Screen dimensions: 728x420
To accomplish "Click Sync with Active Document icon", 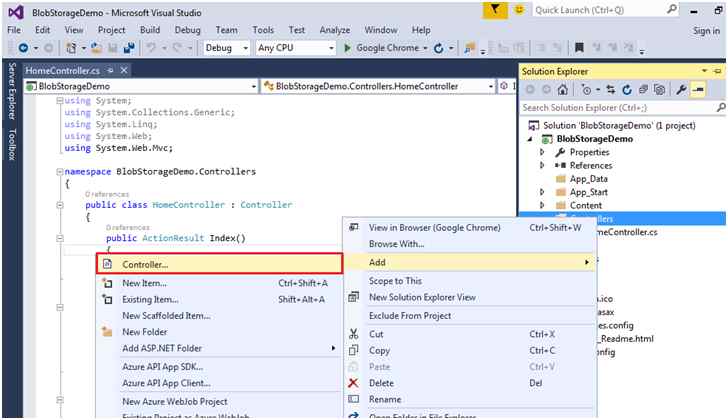I will pos(611,90).
